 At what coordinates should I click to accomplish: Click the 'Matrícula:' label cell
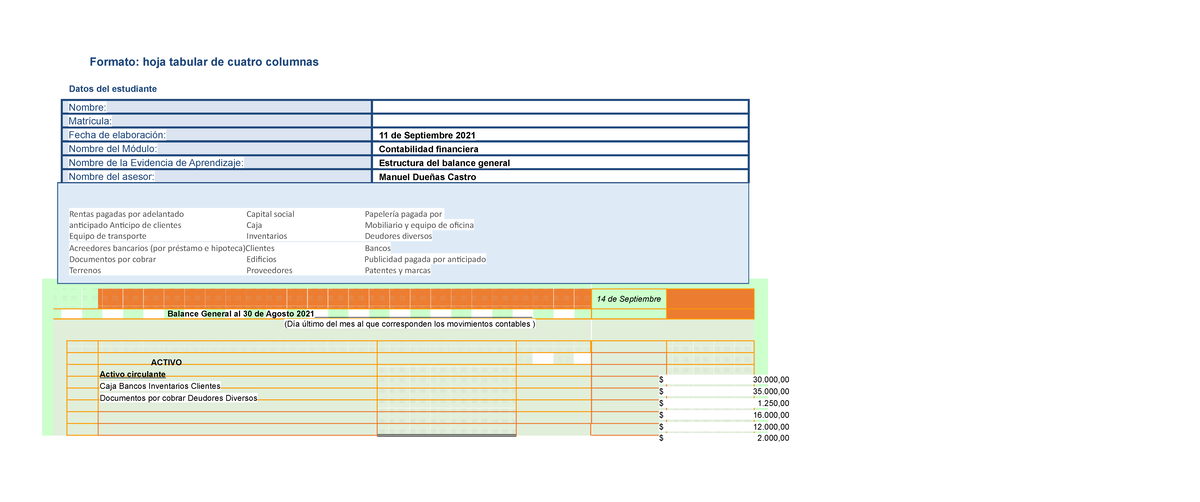pyautogui.click(x=216, y=121)
